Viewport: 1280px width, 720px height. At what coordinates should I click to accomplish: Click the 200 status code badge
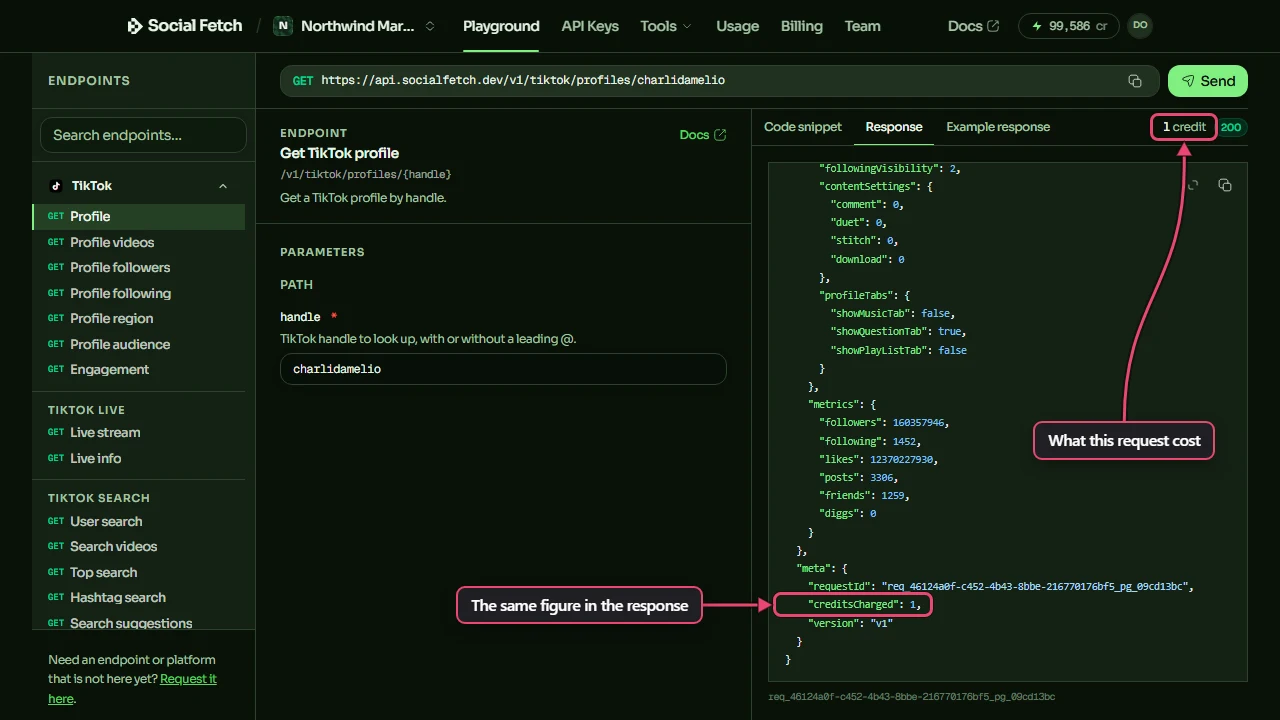[x=1231, y=127]
